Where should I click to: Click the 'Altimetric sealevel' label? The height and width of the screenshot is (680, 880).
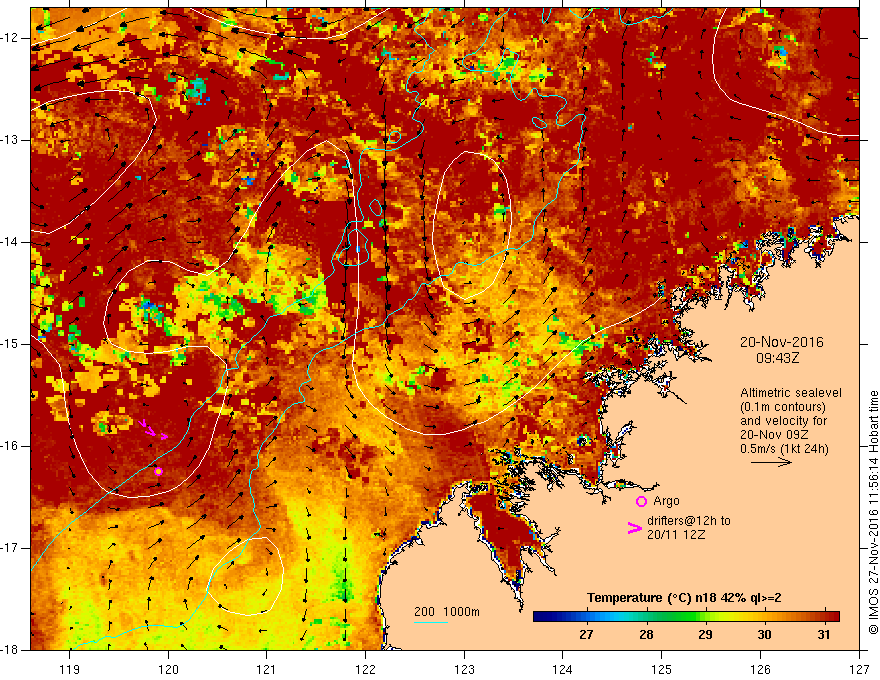tap(791, 393)
